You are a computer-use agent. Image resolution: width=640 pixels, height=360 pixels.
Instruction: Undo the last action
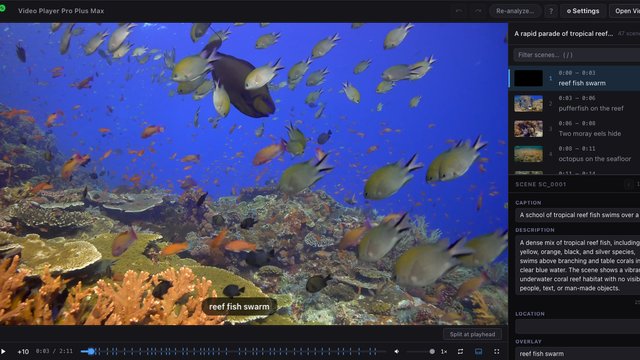pyautogui.click(x=459, y=11)
